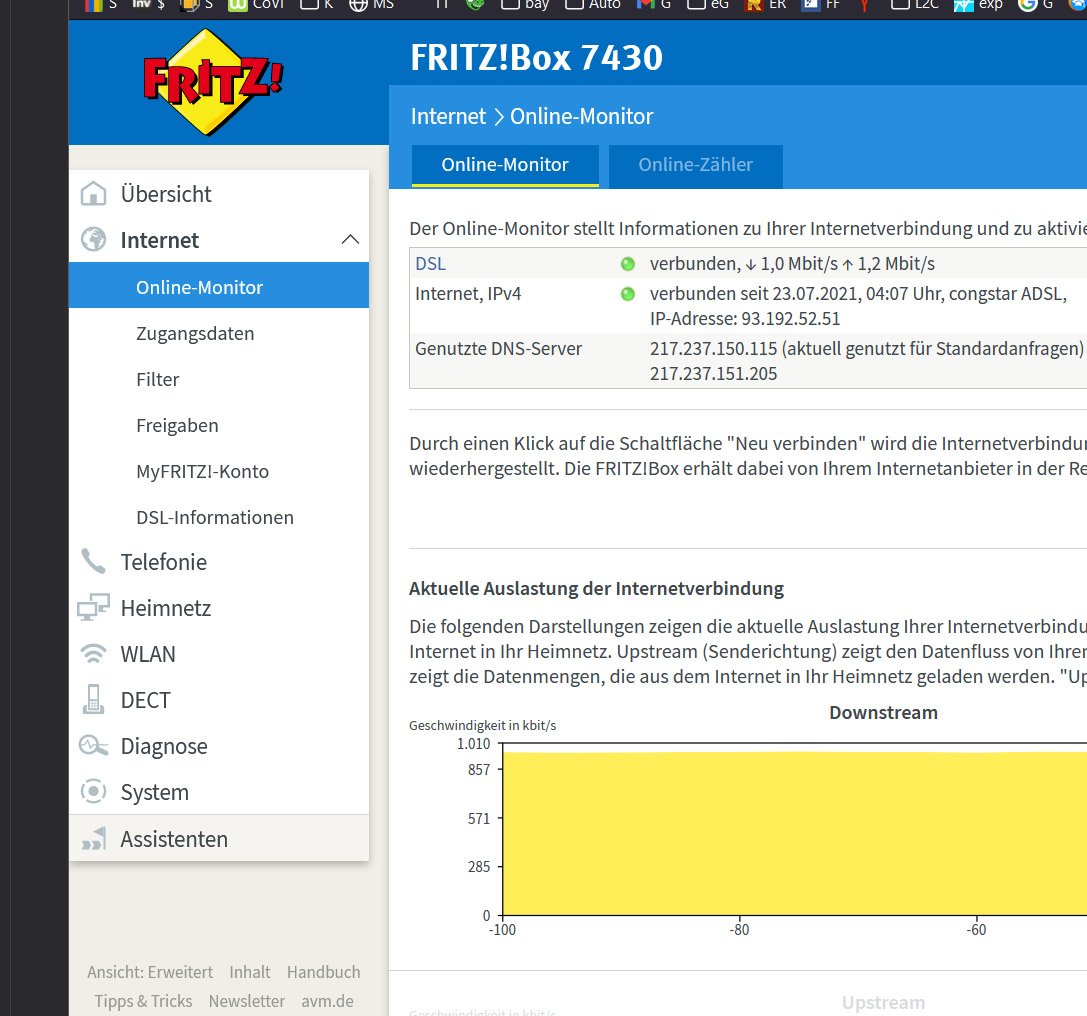Open Übersicht via the house icon
Screen dimensions: 1087x1016
[93, 194]
